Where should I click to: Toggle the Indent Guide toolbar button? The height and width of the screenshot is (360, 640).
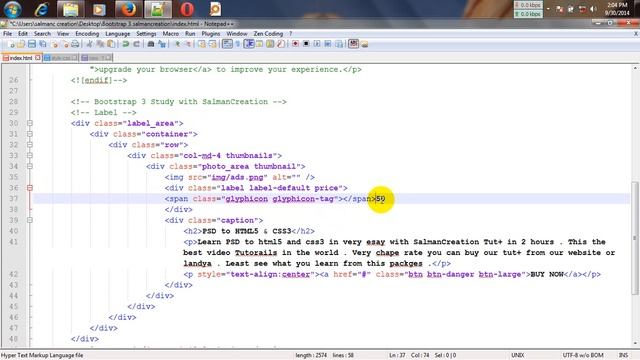(x=249, y=44)
